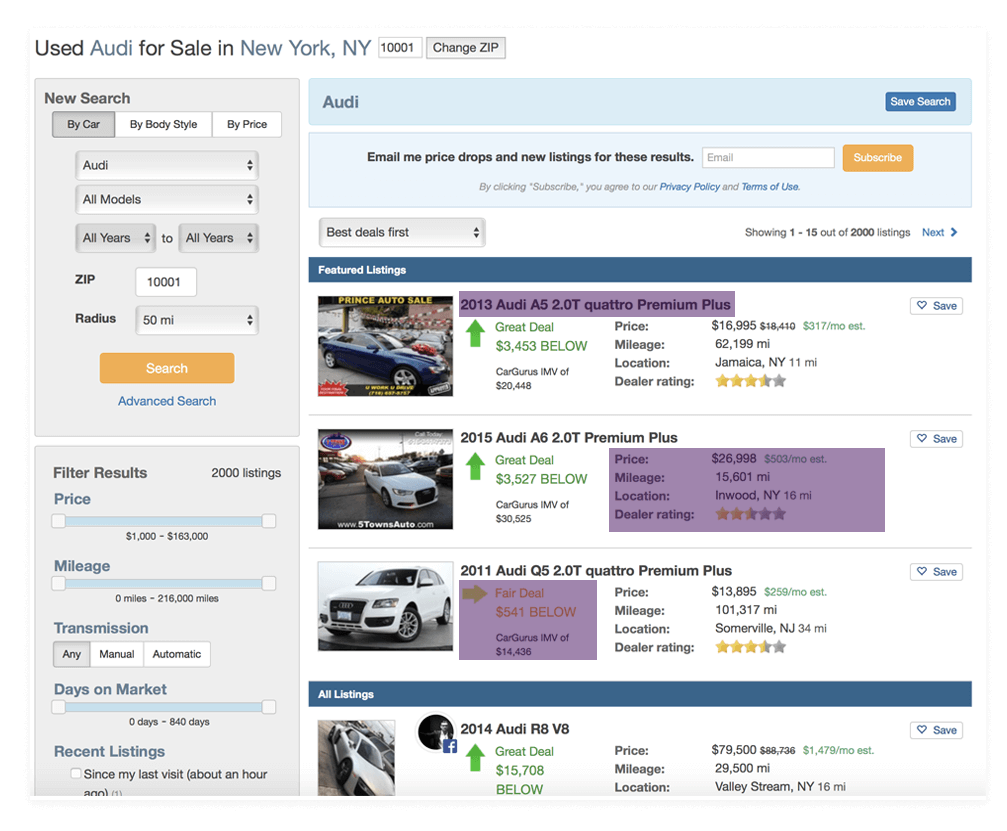Open 2011 Audi Q5 car photo

click(385, 606)
